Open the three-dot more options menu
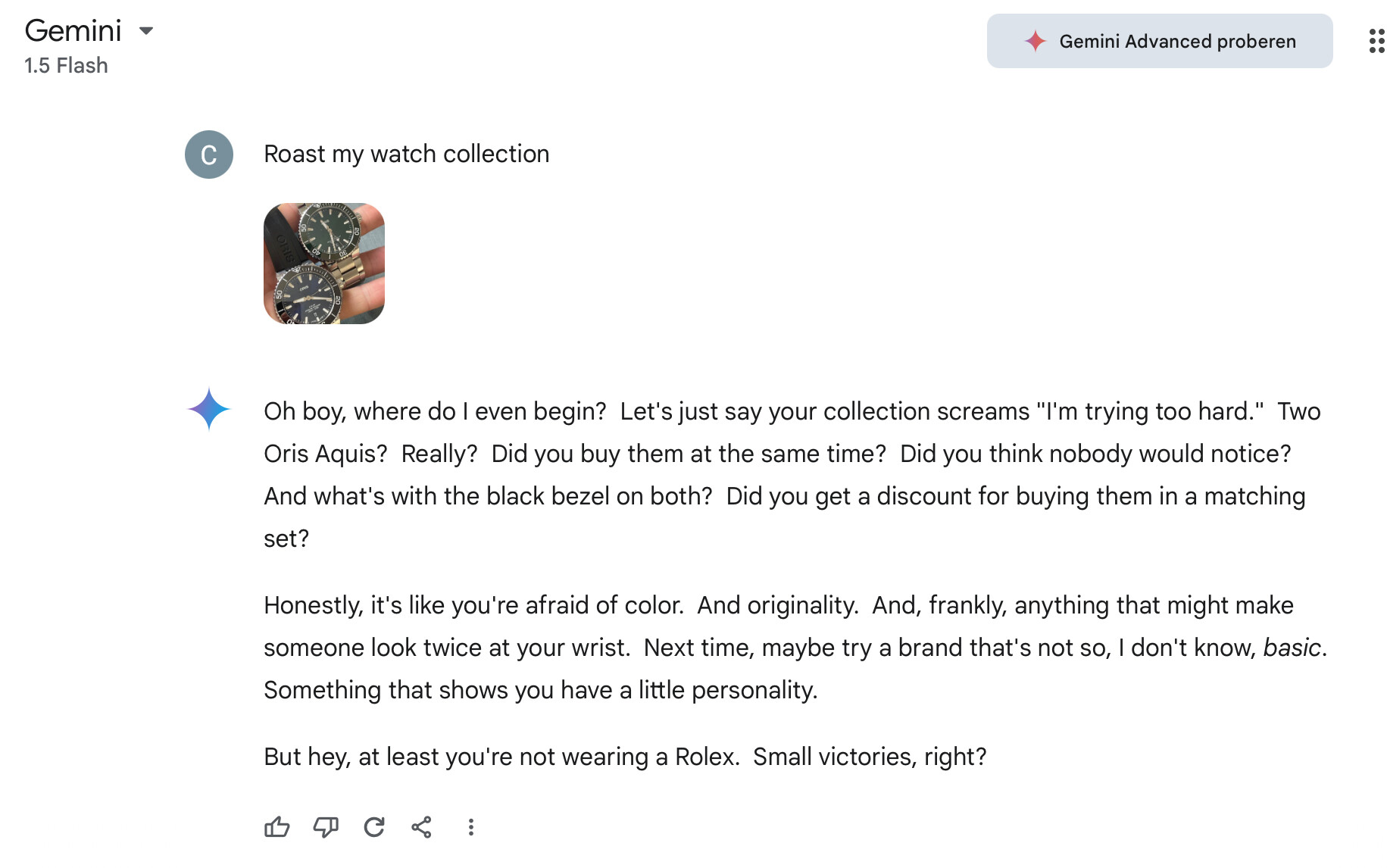This screenshot has height=868, width=1387. pyautogui.click(x=470, y=826)
